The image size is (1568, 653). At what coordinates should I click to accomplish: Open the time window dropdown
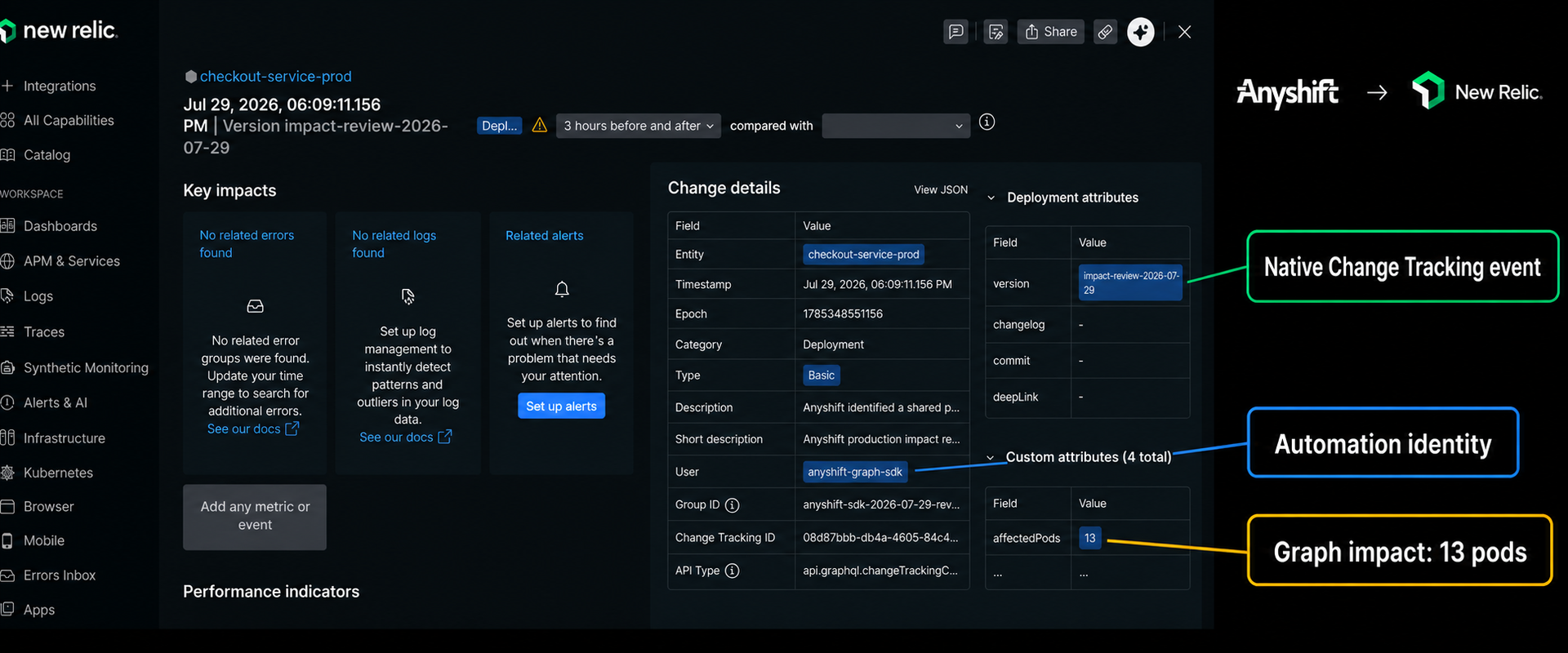click(639, 126)
